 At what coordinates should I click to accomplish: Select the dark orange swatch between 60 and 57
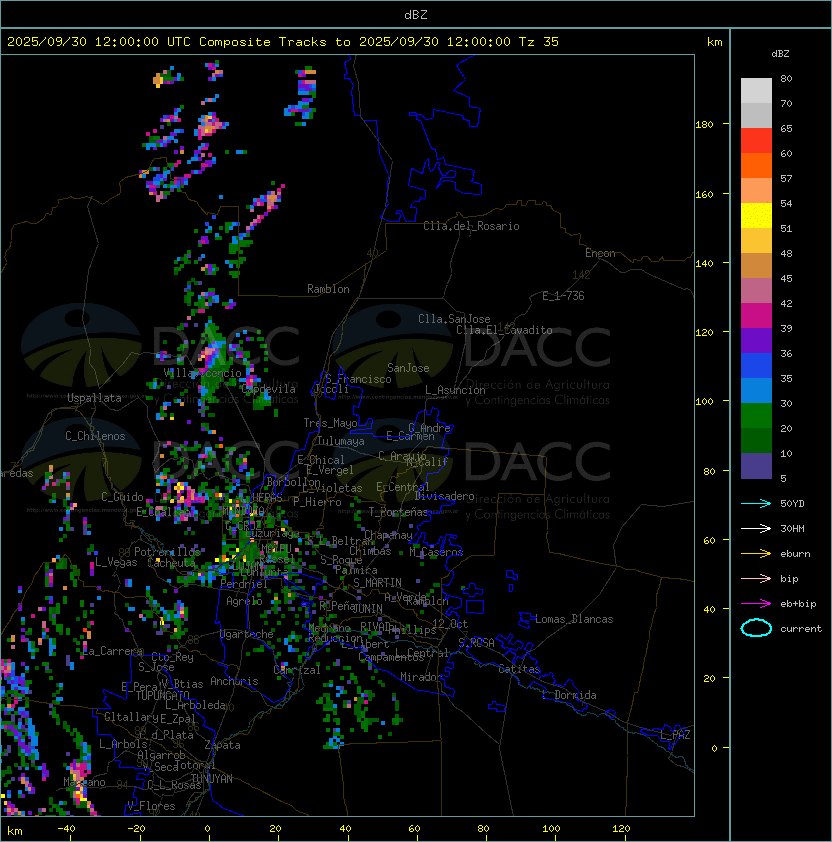click(x=756, y=166)
